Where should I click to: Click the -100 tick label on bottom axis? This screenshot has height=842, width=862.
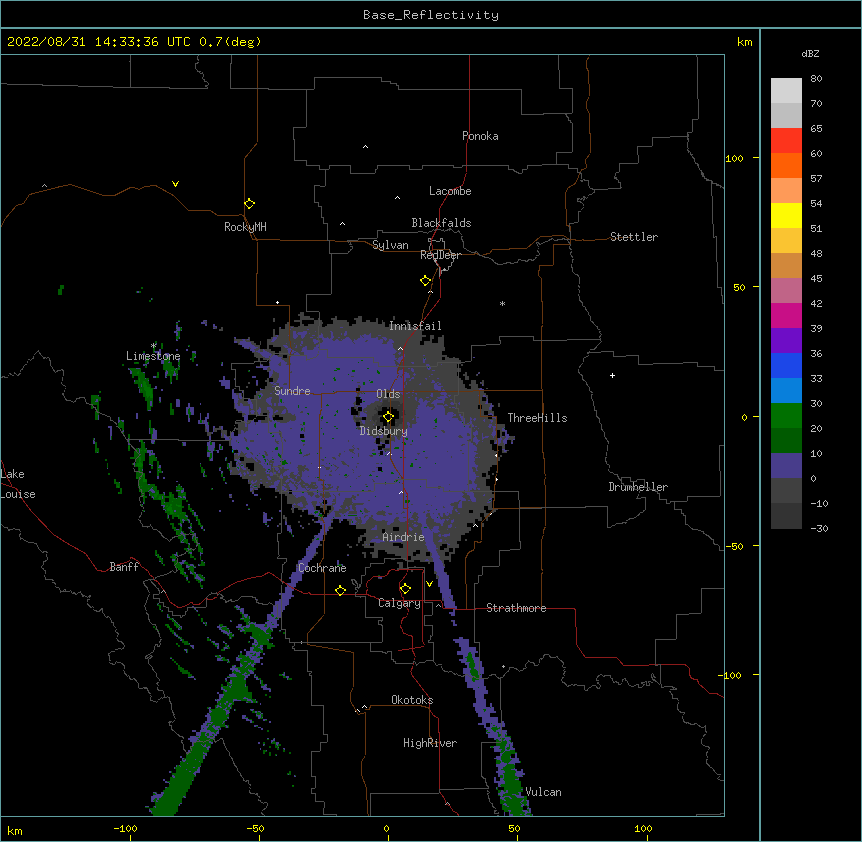125,828
